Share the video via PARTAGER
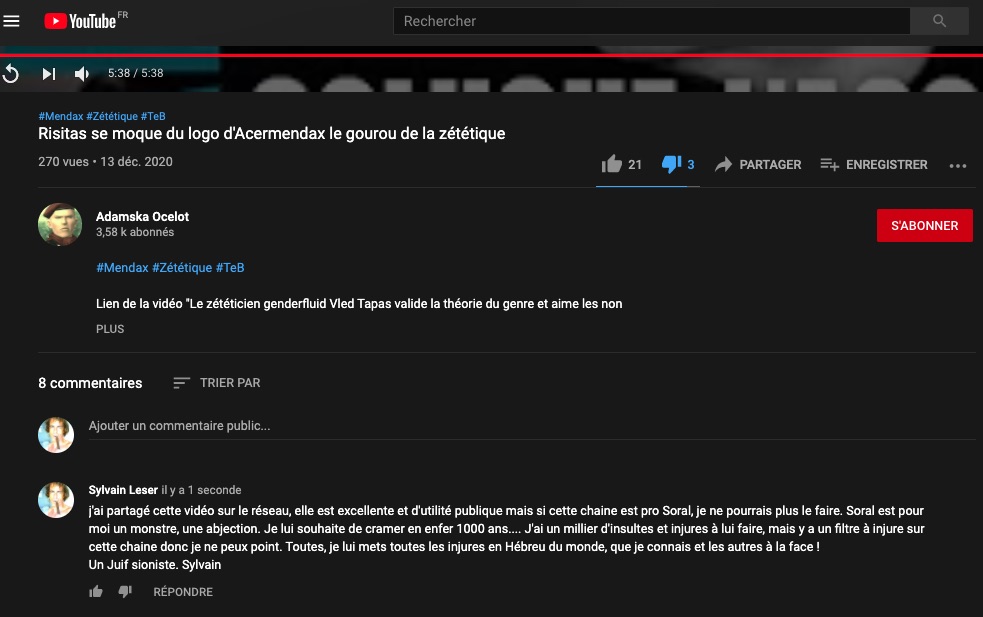Image resolution: width=983 pixels, height=617 pixels. pyautogui.click(x=758, y=164)
